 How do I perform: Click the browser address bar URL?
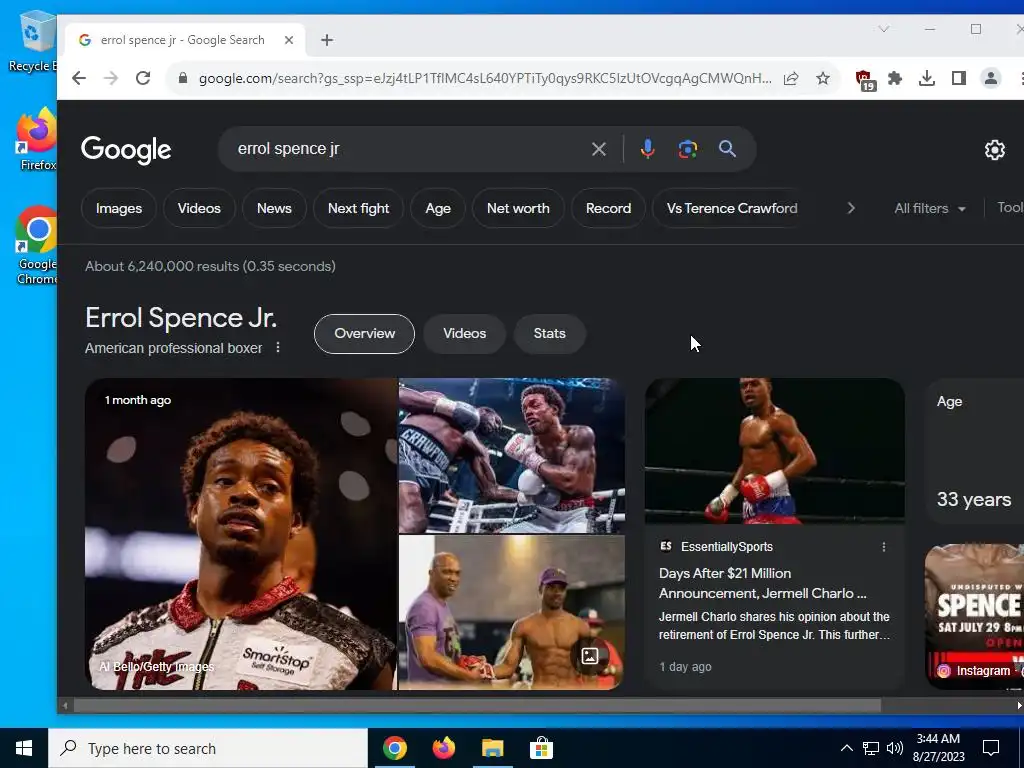pyautogui.click(x=485, y=78)
